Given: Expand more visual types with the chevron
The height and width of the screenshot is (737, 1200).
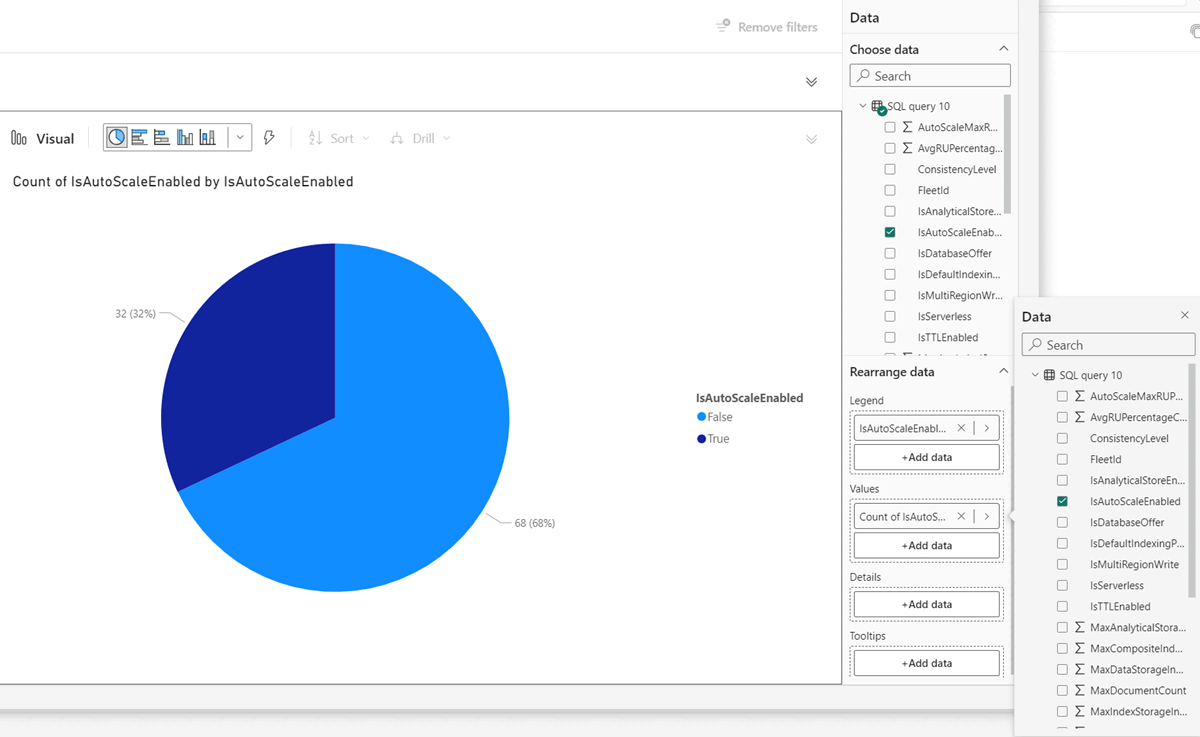Looking at the screenshot, I should click(x=238, y=138).
